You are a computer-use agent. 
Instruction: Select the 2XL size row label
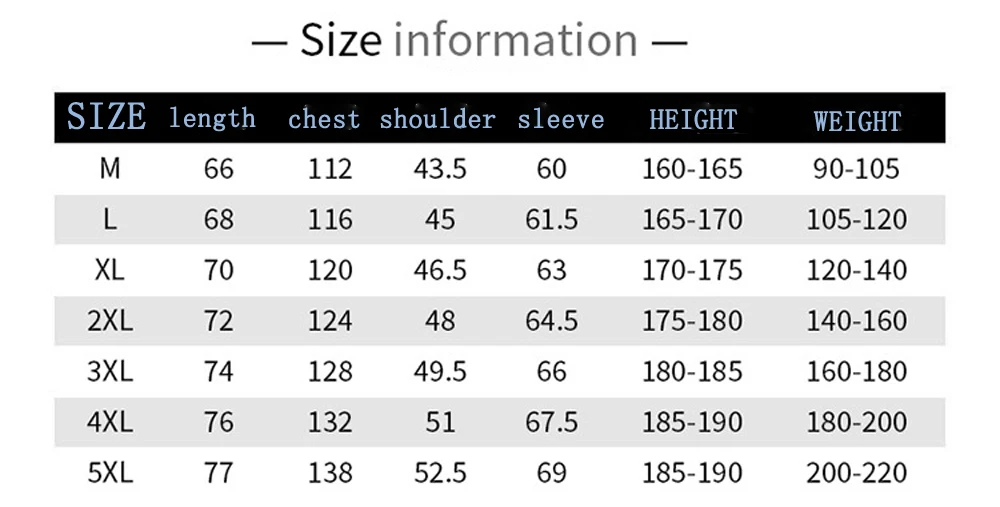(x=110, y=320)
